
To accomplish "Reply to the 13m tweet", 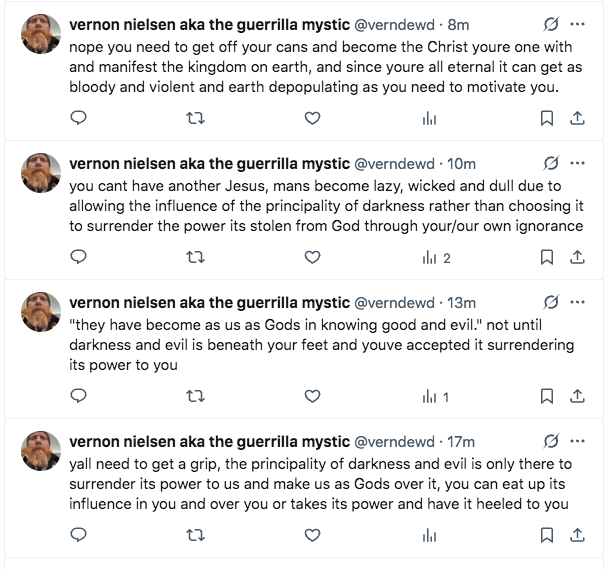I will click(81, 397).
